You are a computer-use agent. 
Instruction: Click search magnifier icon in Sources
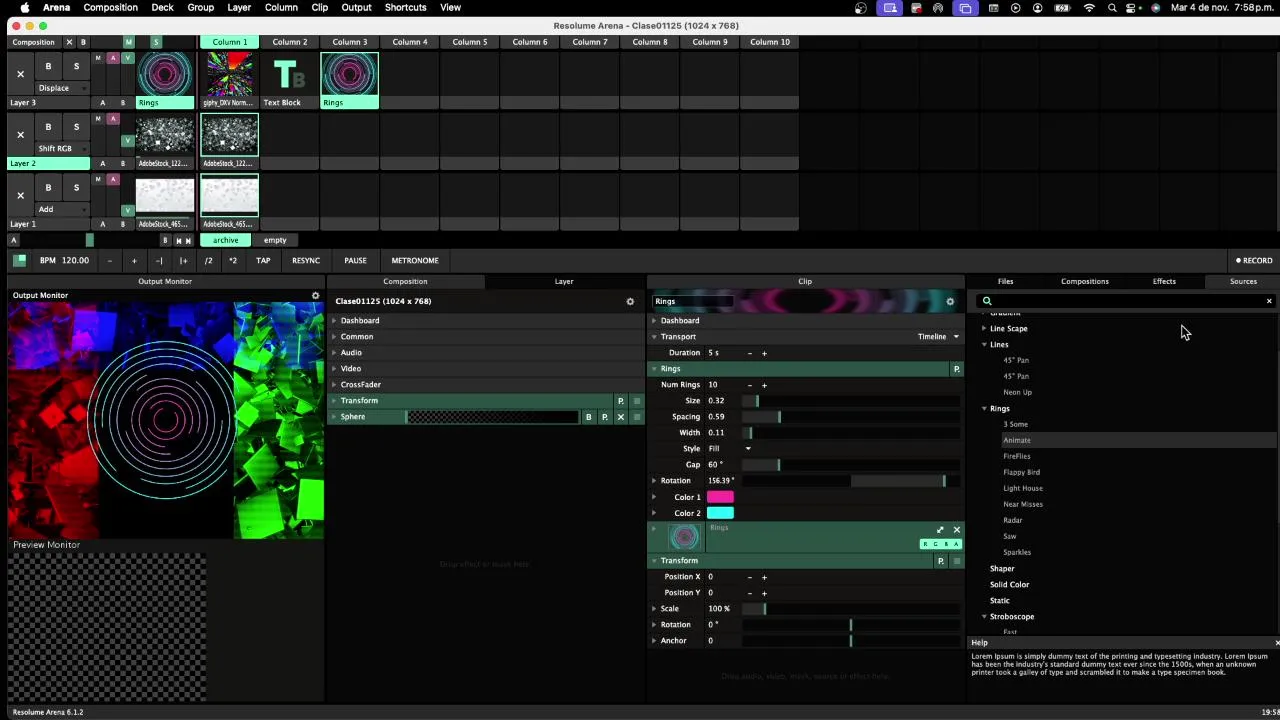click(986, 301)
